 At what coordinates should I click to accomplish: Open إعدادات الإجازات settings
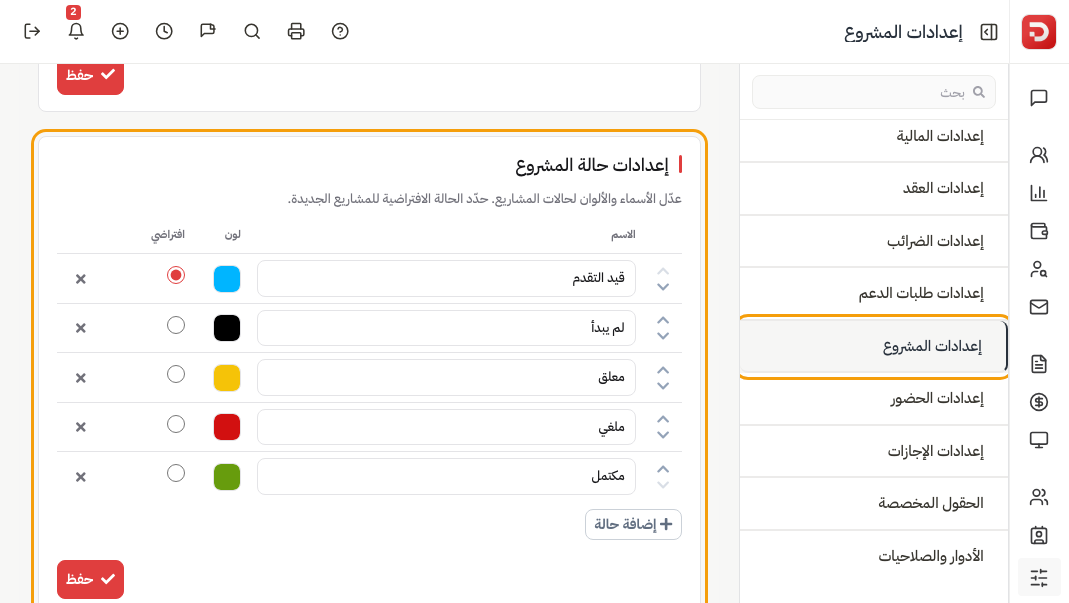coord(874,451)
